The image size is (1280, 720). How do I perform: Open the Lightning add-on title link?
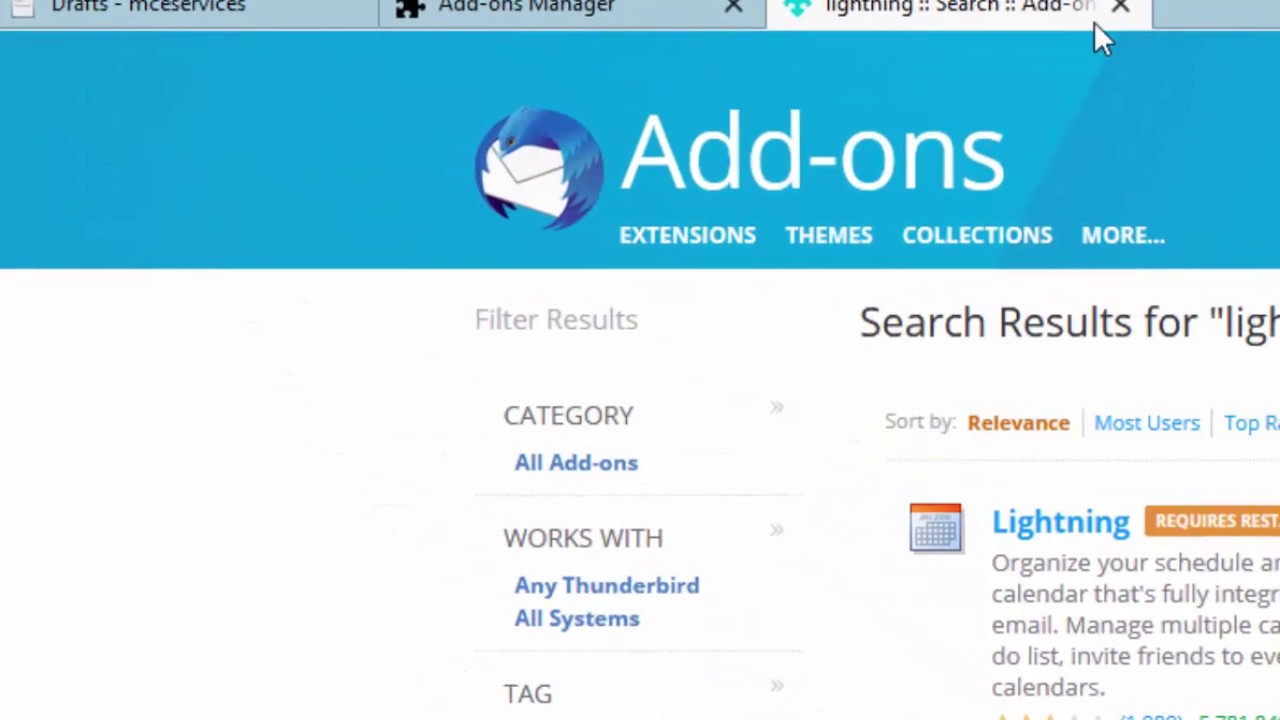coord(1060,522)
